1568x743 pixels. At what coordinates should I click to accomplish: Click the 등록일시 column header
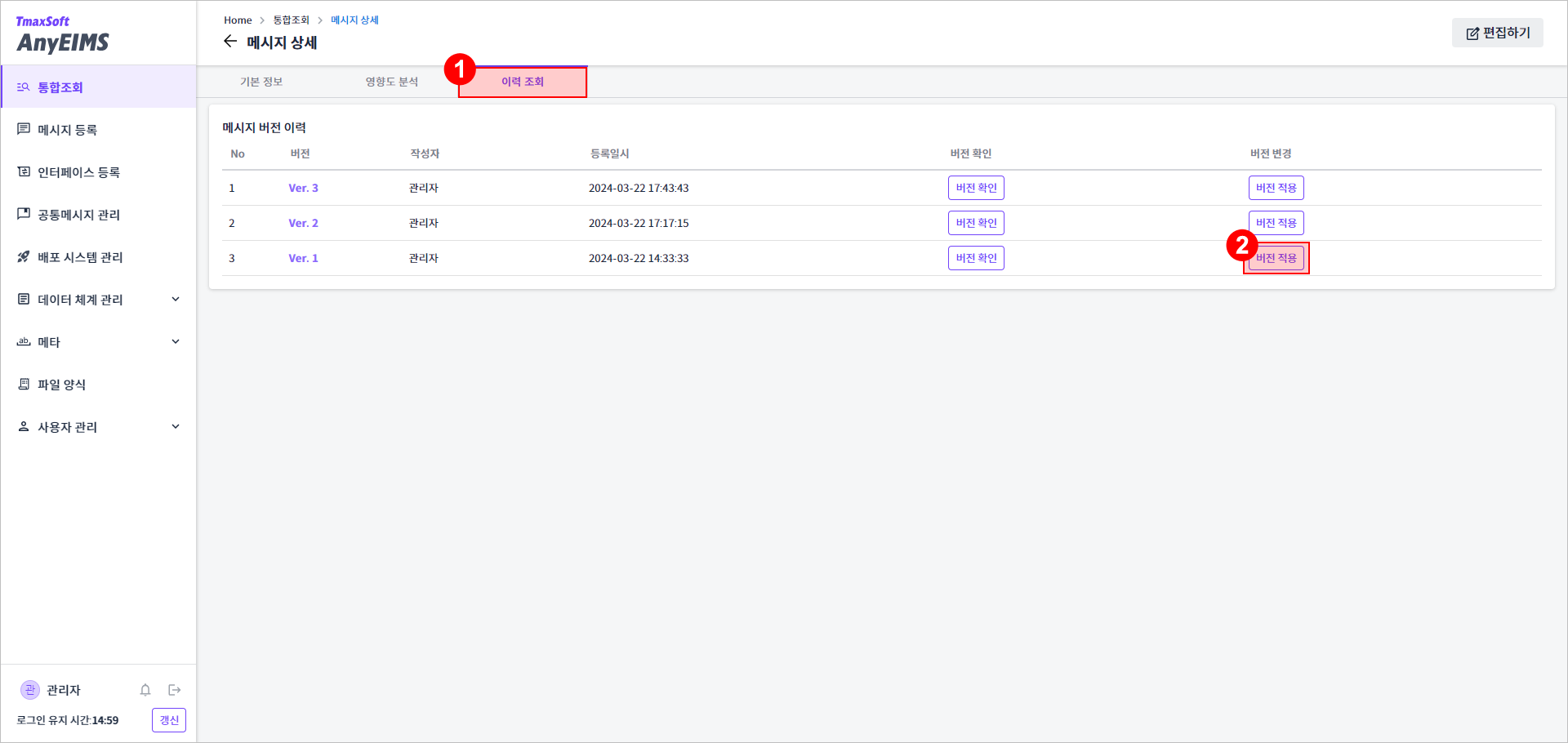[x=609, y=153]
